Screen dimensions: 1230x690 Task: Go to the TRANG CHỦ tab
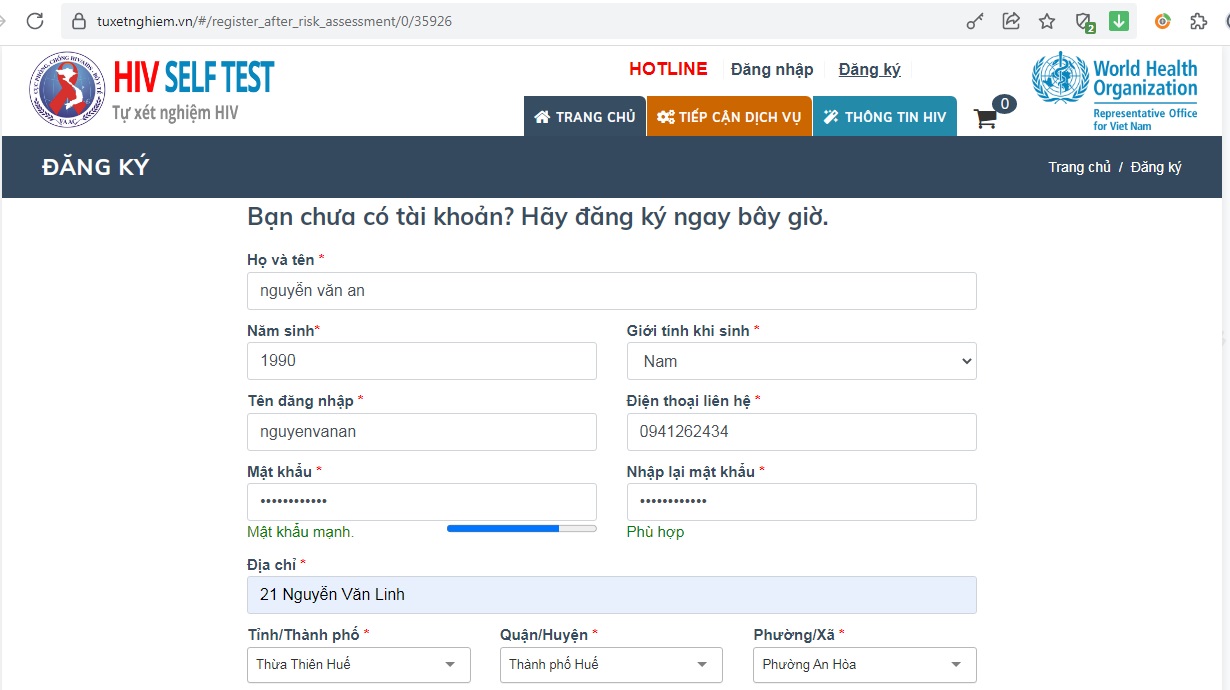(585, 117)
